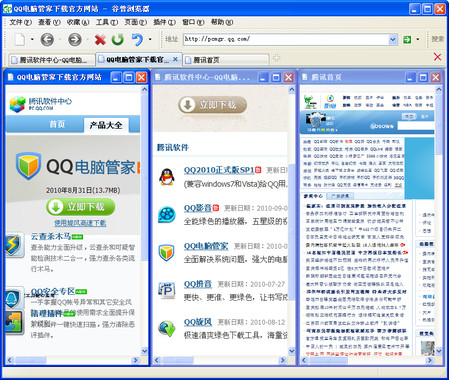449x380 pixels.
Task: Click the search box in the 腾讯首页 window
Action: pyautogui.click(x=416, y=126)
